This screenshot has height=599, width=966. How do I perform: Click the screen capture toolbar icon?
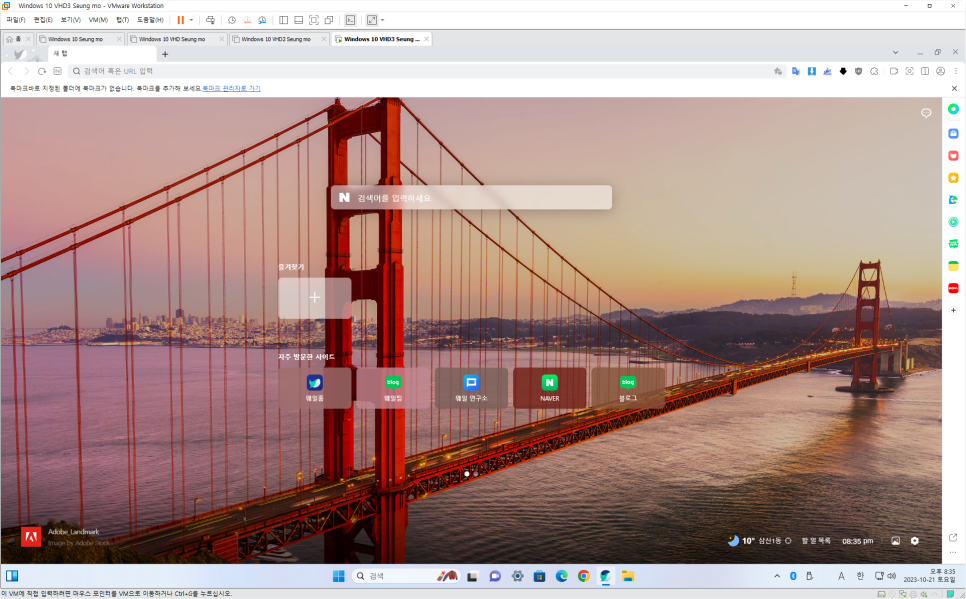point(909,71)
